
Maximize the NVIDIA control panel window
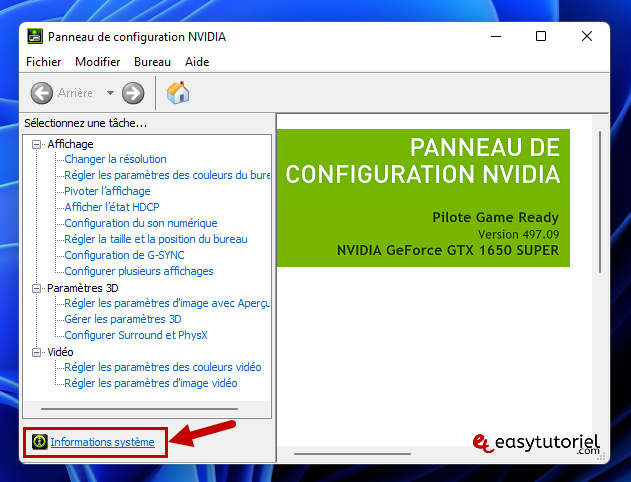click(x=541, y=36)
